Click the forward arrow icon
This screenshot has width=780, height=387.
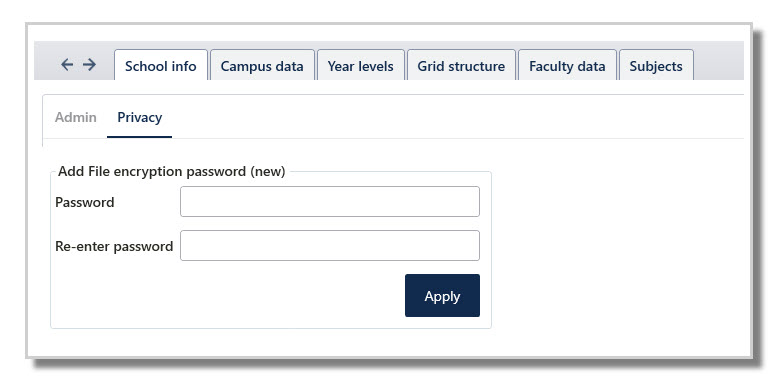pyautogui.click(x=89, y=64)
